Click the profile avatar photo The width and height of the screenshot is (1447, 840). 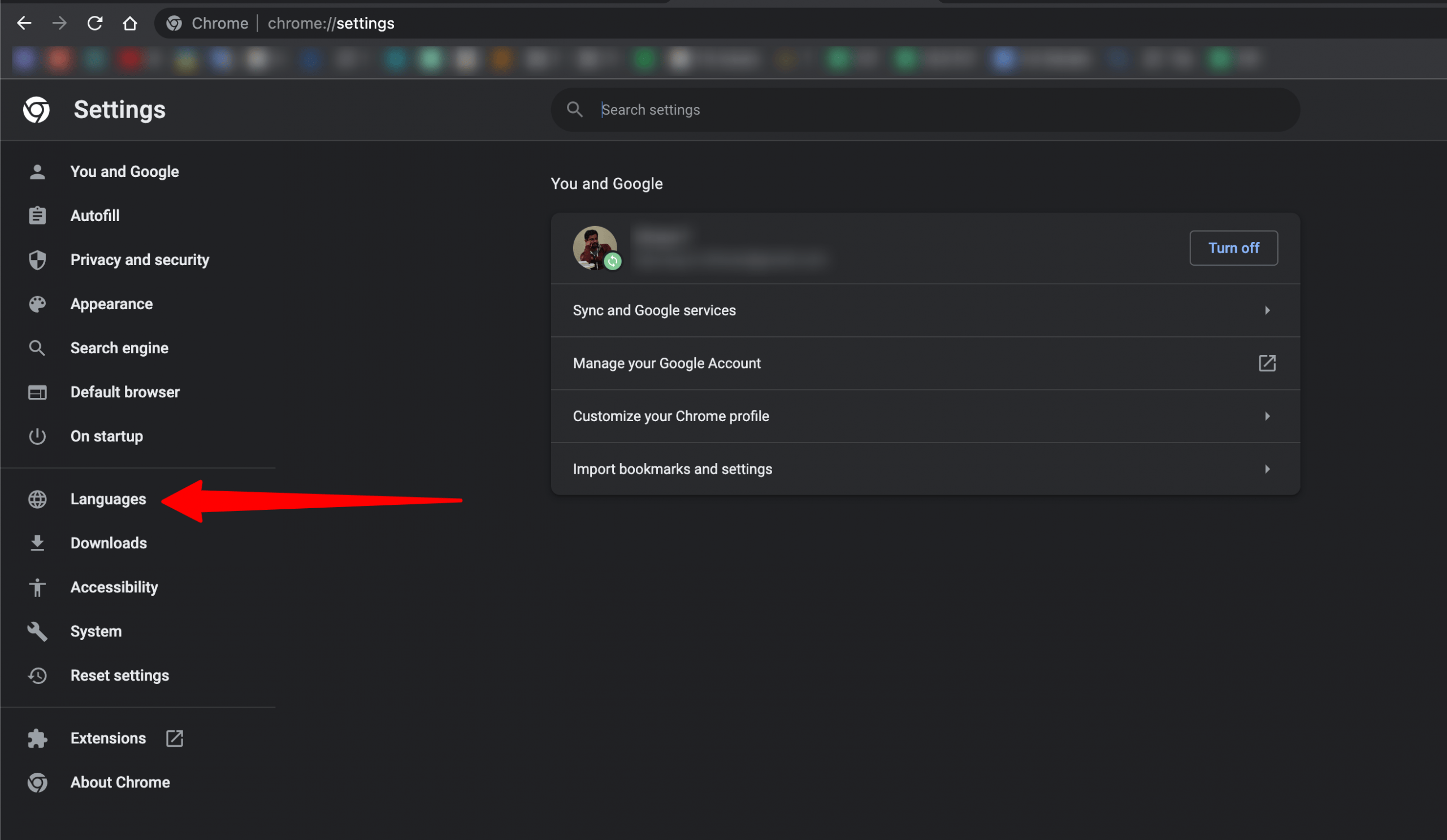(595, 248)
